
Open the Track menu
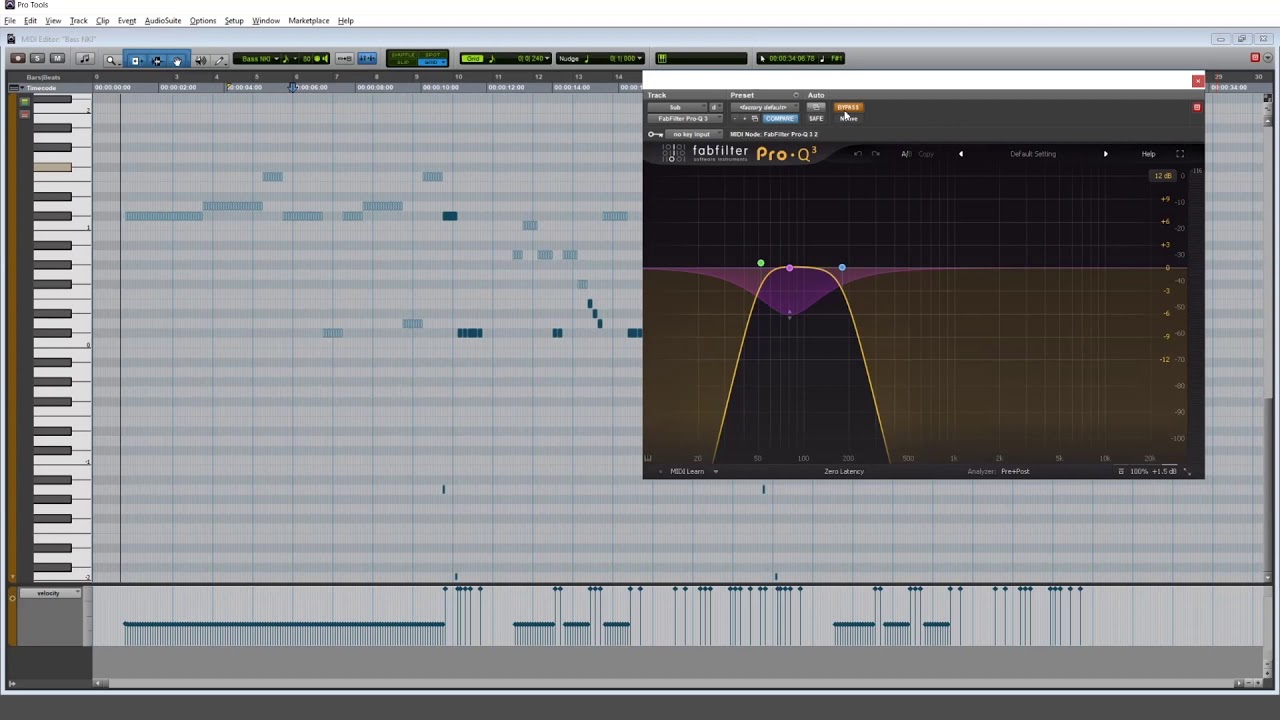[x=78, y=21]
